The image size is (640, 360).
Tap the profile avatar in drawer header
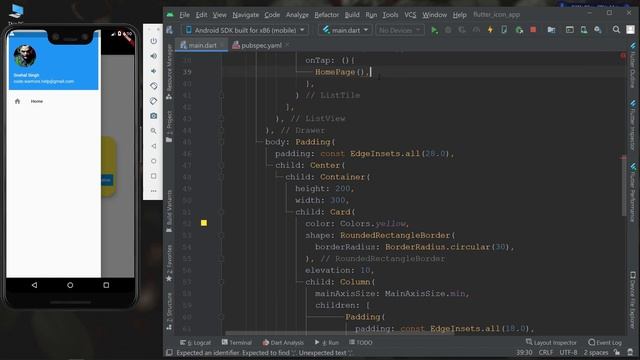coord(25,56)
